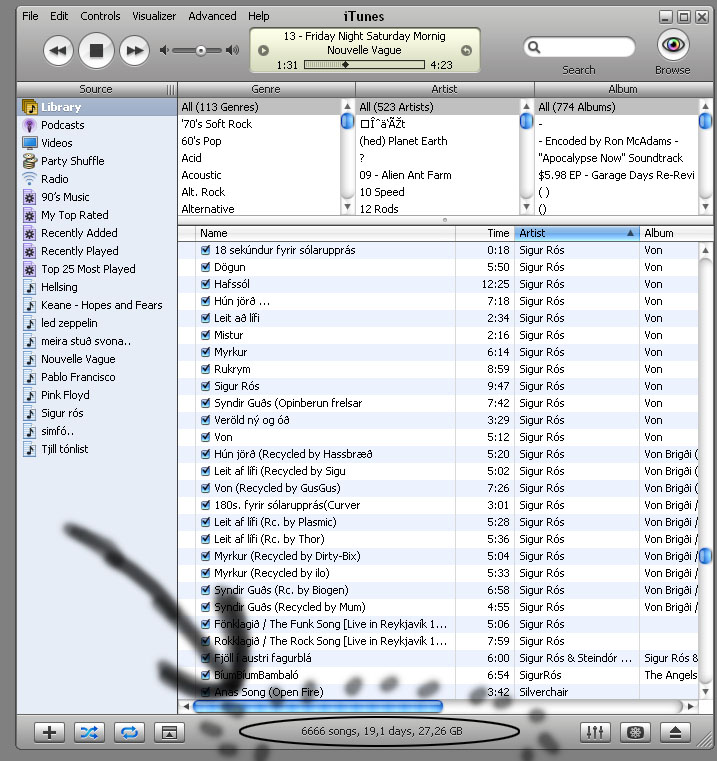Skip to next track button
The image size is (717, 761).
point(134,50)
